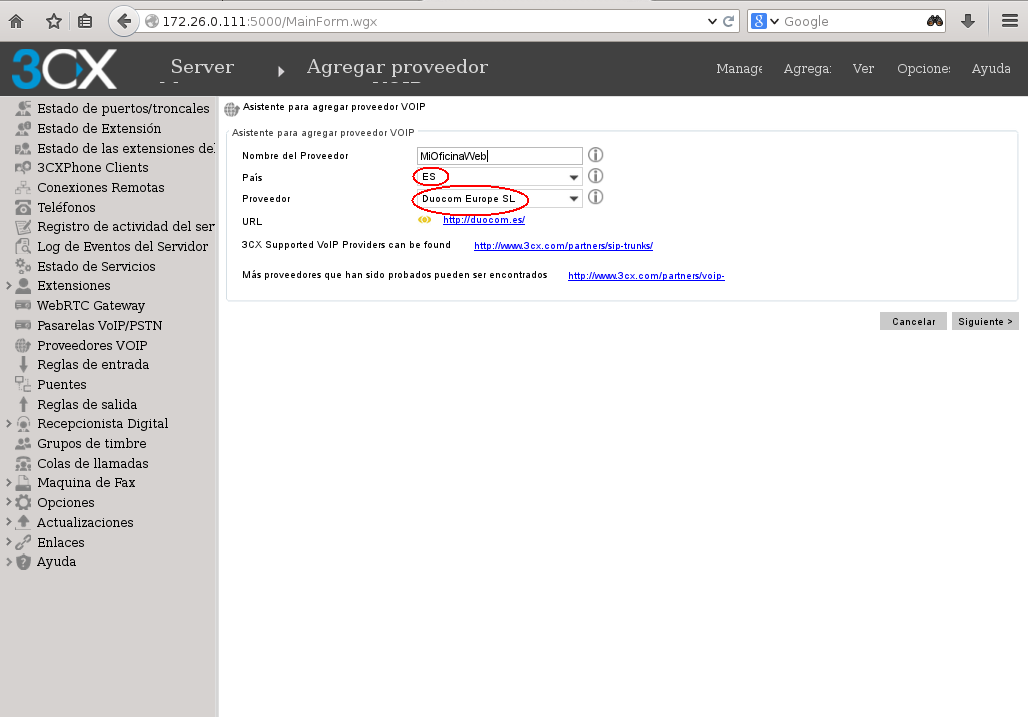The width and height of the screenshot is (1028, 717).
Task: Expand the Opciones sidebar node
Action: [8, 503]
